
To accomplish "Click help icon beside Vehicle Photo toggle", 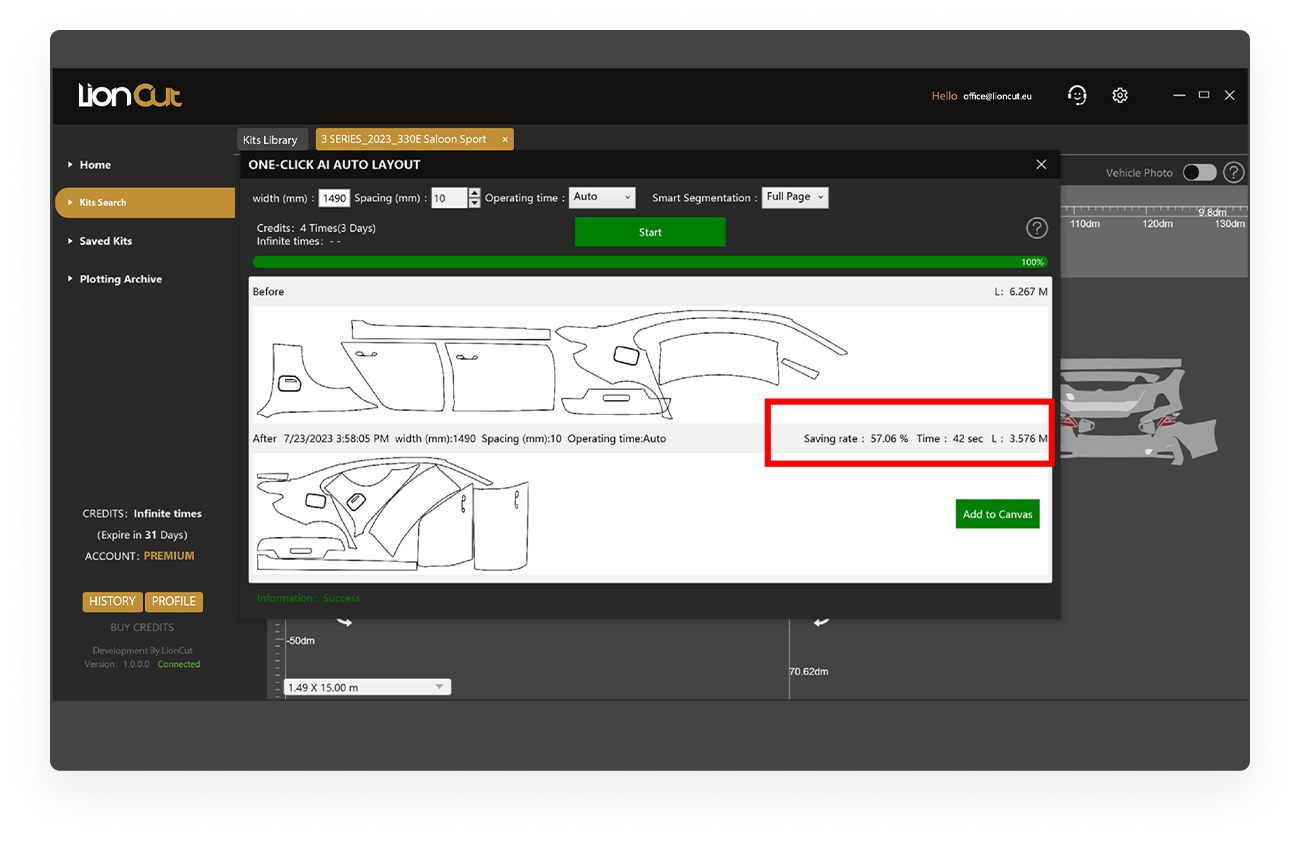I will pos(1234,172).
